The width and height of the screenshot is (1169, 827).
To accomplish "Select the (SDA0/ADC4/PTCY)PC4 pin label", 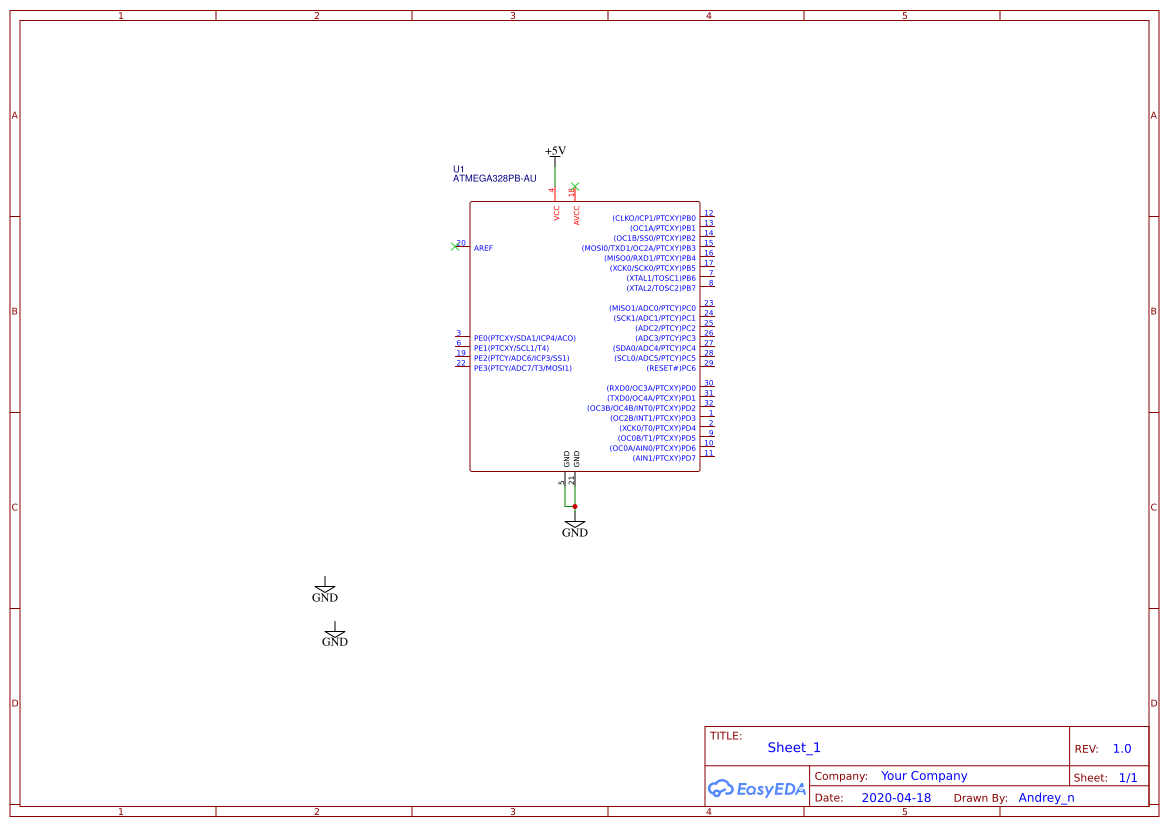I will (x=654, y=348).
